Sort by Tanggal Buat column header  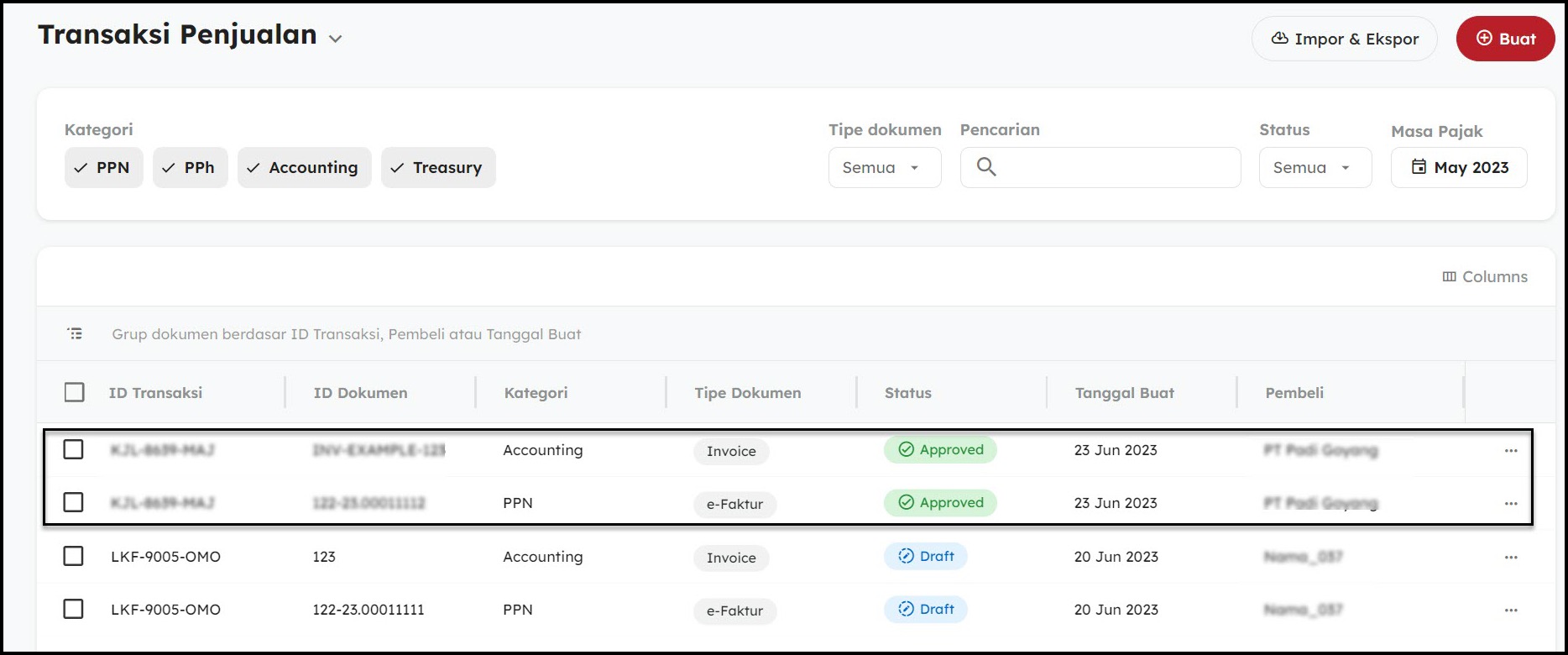1124,393
